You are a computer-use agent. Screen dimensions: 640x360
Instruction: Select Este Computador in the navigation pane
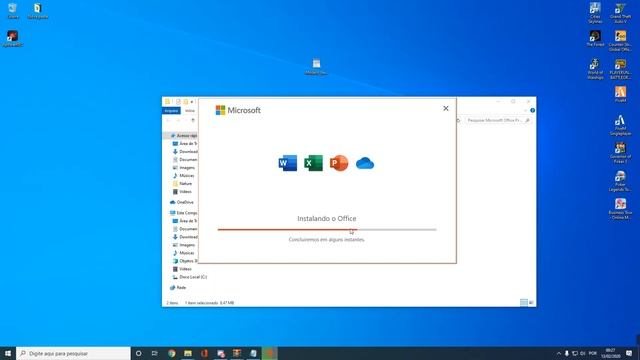click(x=184, y=213)
